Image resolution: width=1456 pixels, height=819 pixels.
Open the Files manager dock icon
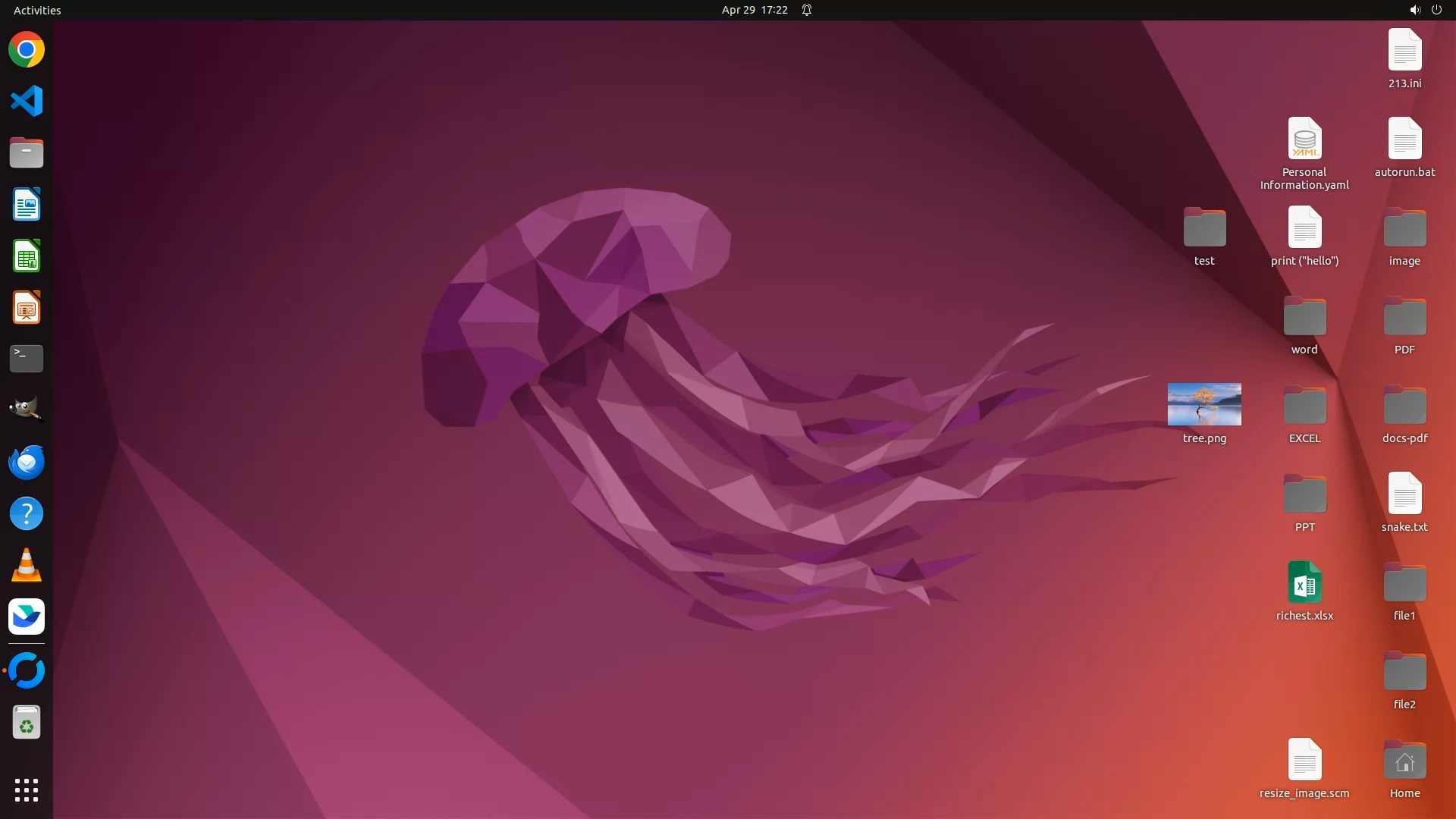(x=27, y=152)
